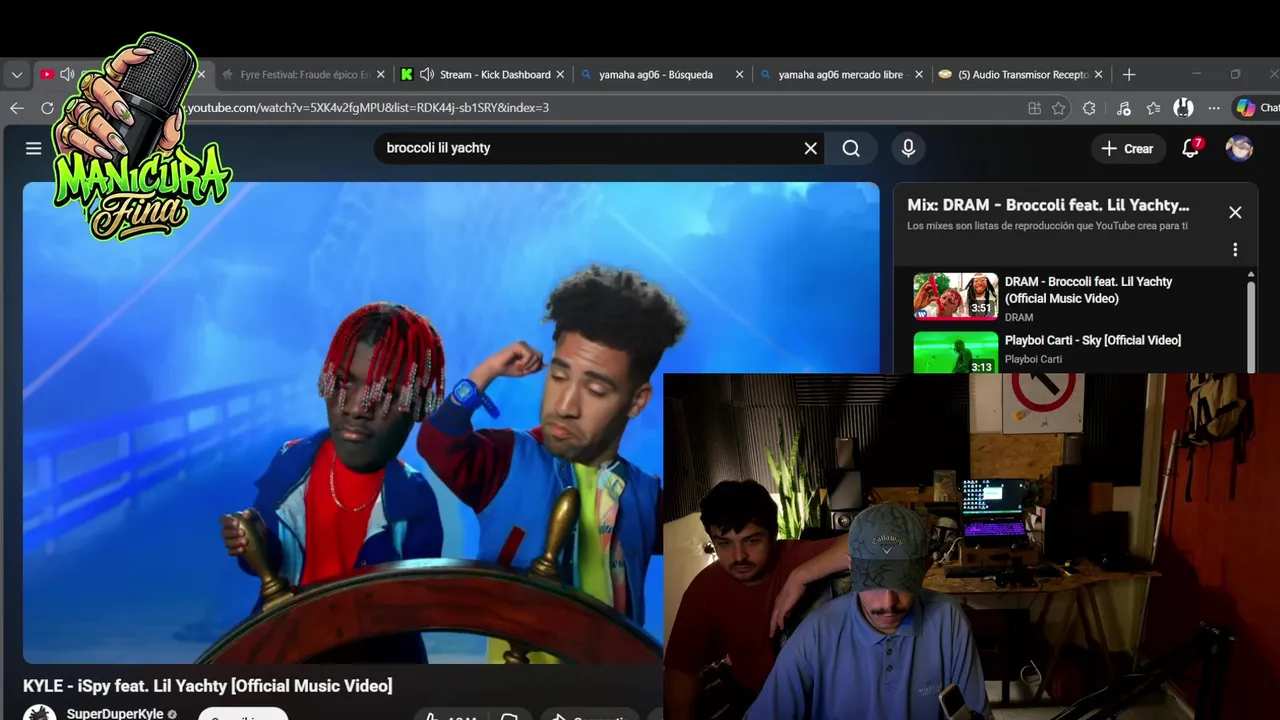Close the Kick Dashboard tab
This screenshot has width=1280, height=720.
[560, 75]
